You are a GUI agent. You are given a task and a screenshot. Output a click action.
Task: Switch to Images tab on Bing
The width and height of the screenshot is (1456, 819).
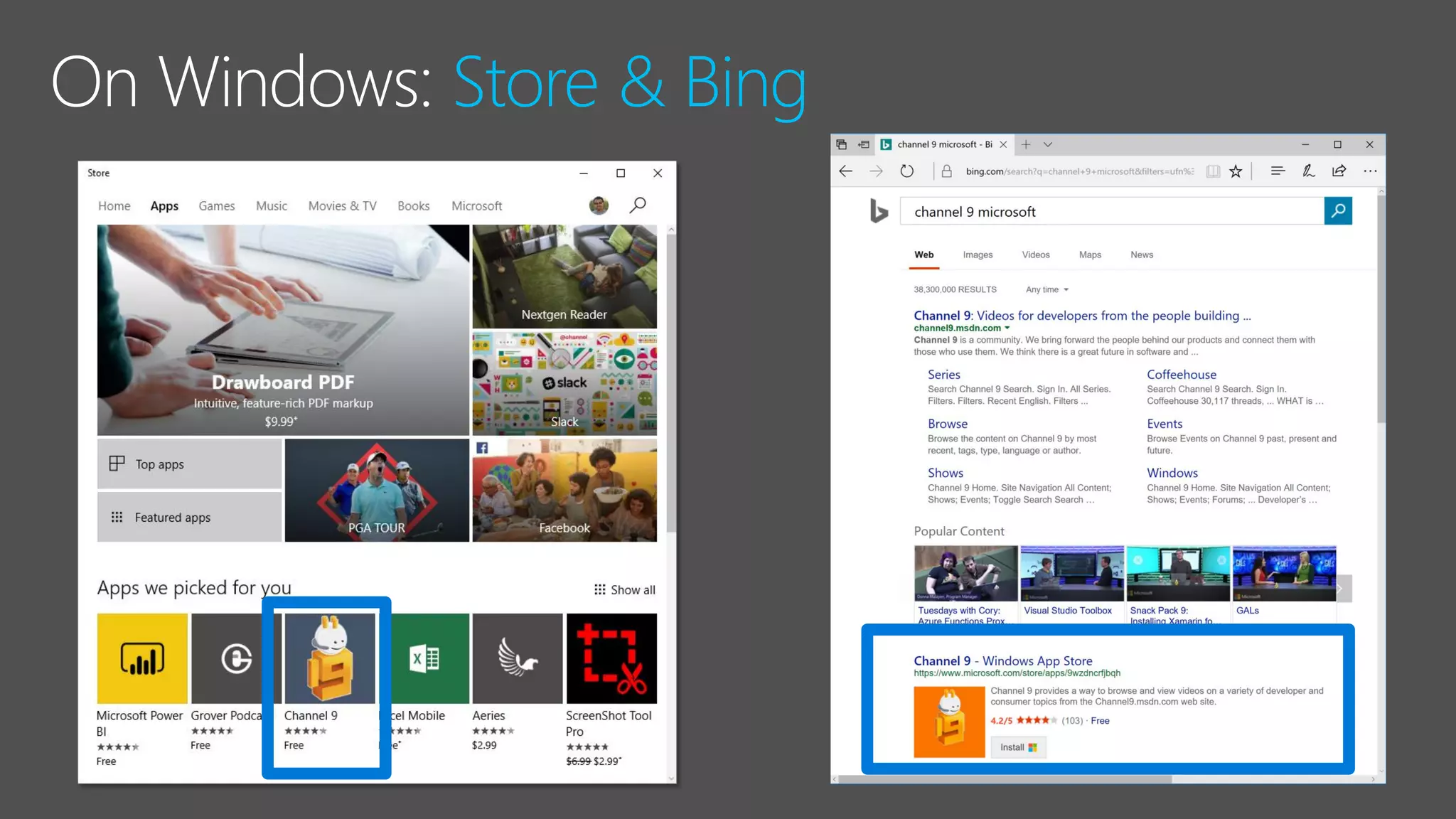point(978,255)
